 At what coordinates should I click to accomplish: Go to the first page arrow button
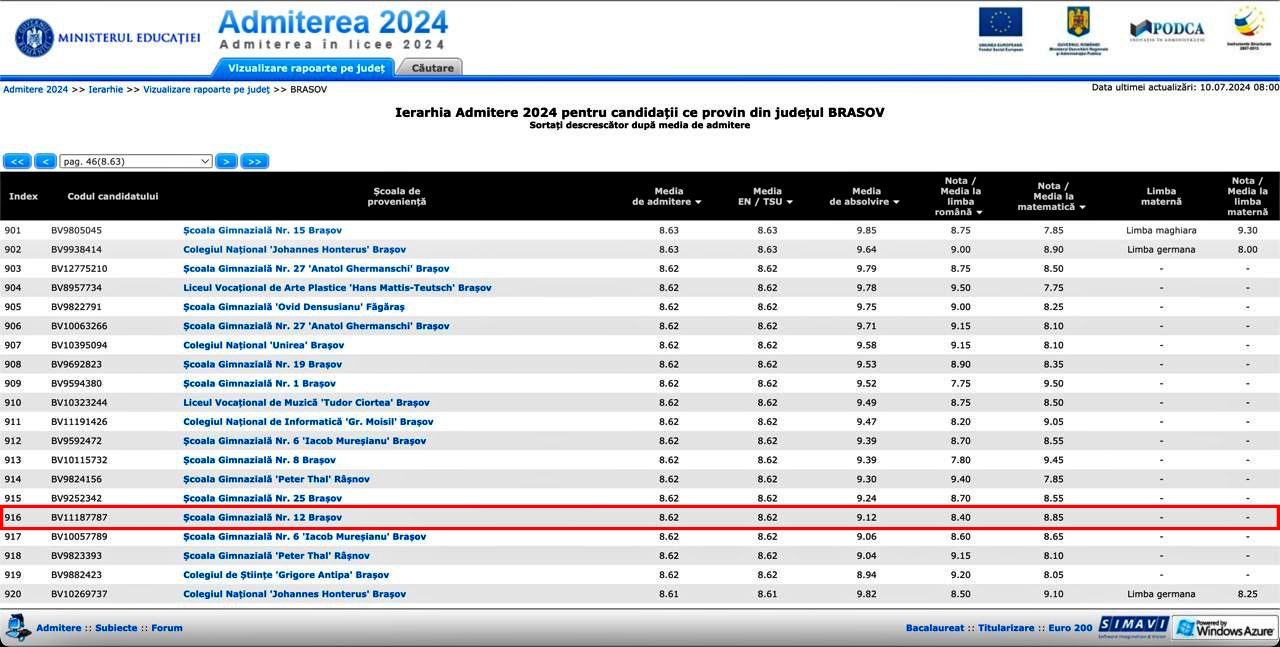pyautogui.click(x=17, y=161)
